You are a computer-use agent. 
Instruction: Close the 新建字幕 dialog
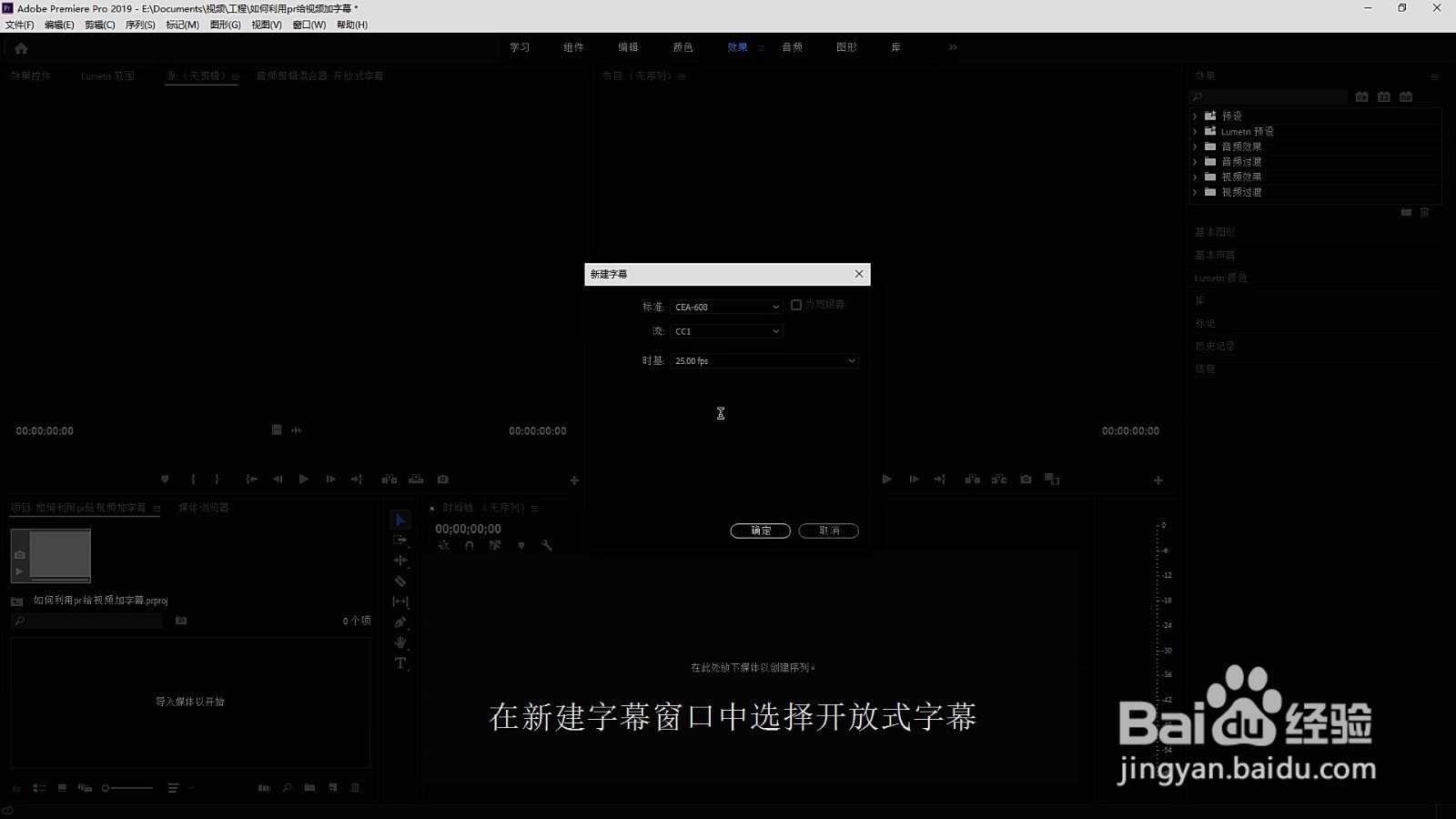[859, 274]
